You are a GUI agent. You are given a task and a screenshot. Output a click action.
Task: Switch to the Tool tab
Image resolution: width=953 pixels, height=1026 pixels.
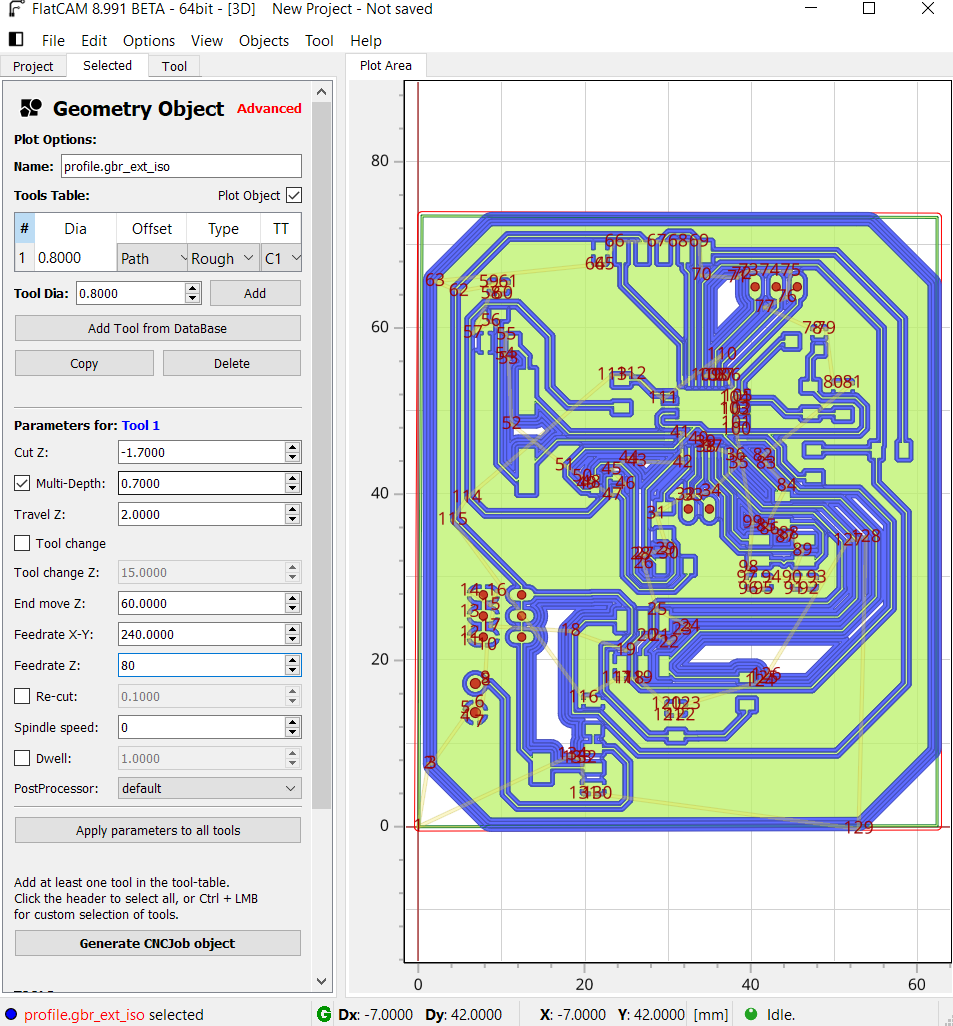click(174, 66)
